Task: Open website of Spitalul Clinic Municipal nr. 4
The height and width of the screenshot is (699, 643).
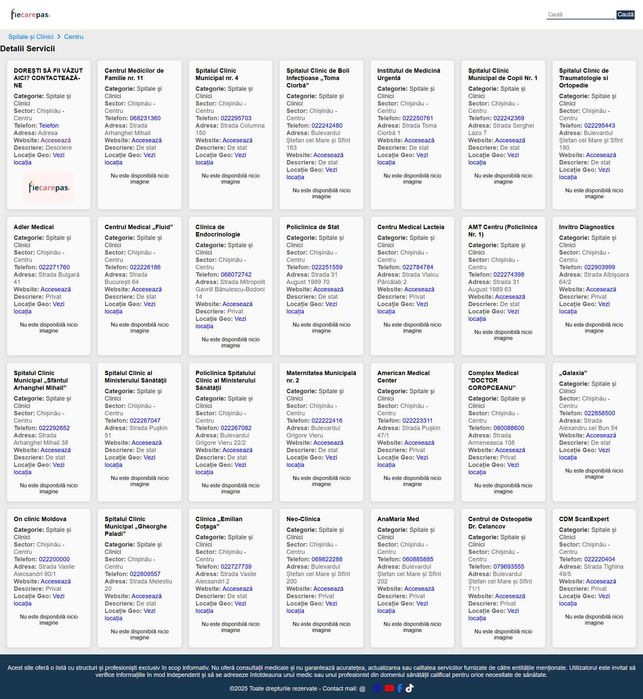Action: pos(237,140)
